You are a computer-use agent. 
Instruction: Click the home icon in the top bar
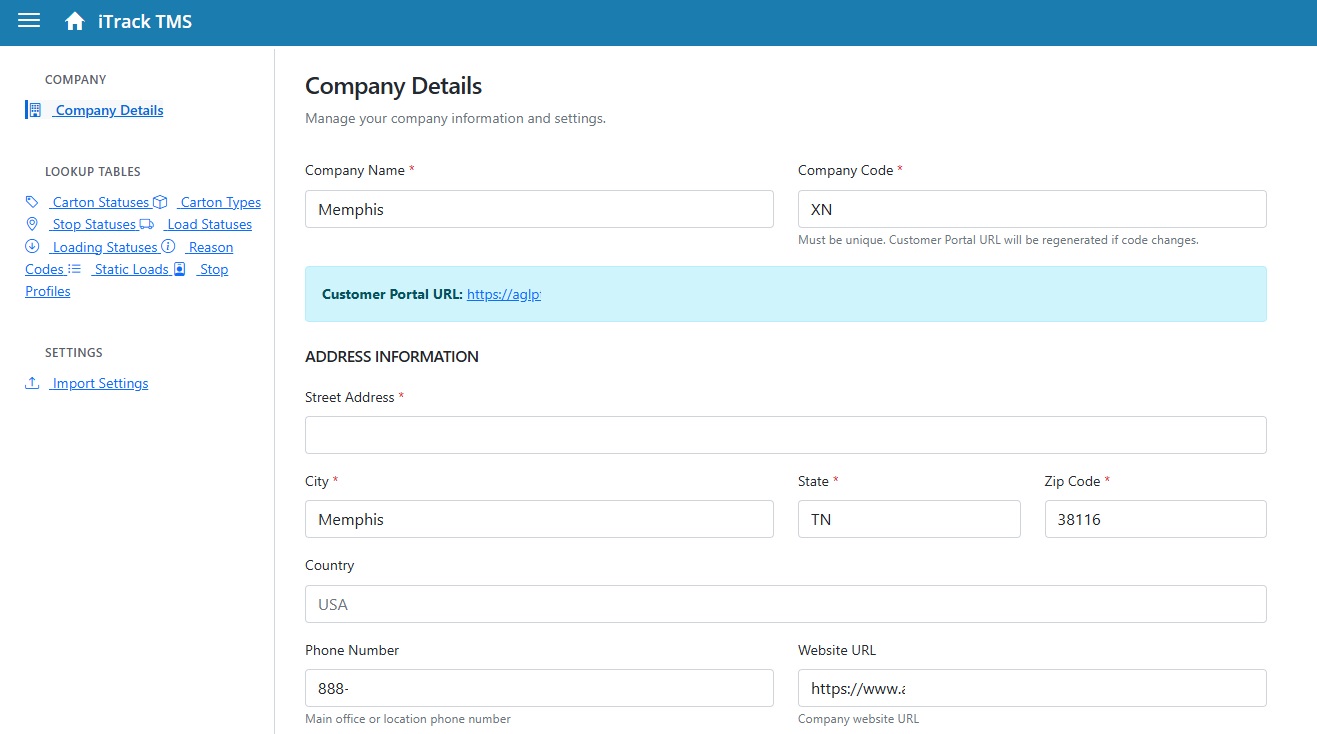point(73,20)
